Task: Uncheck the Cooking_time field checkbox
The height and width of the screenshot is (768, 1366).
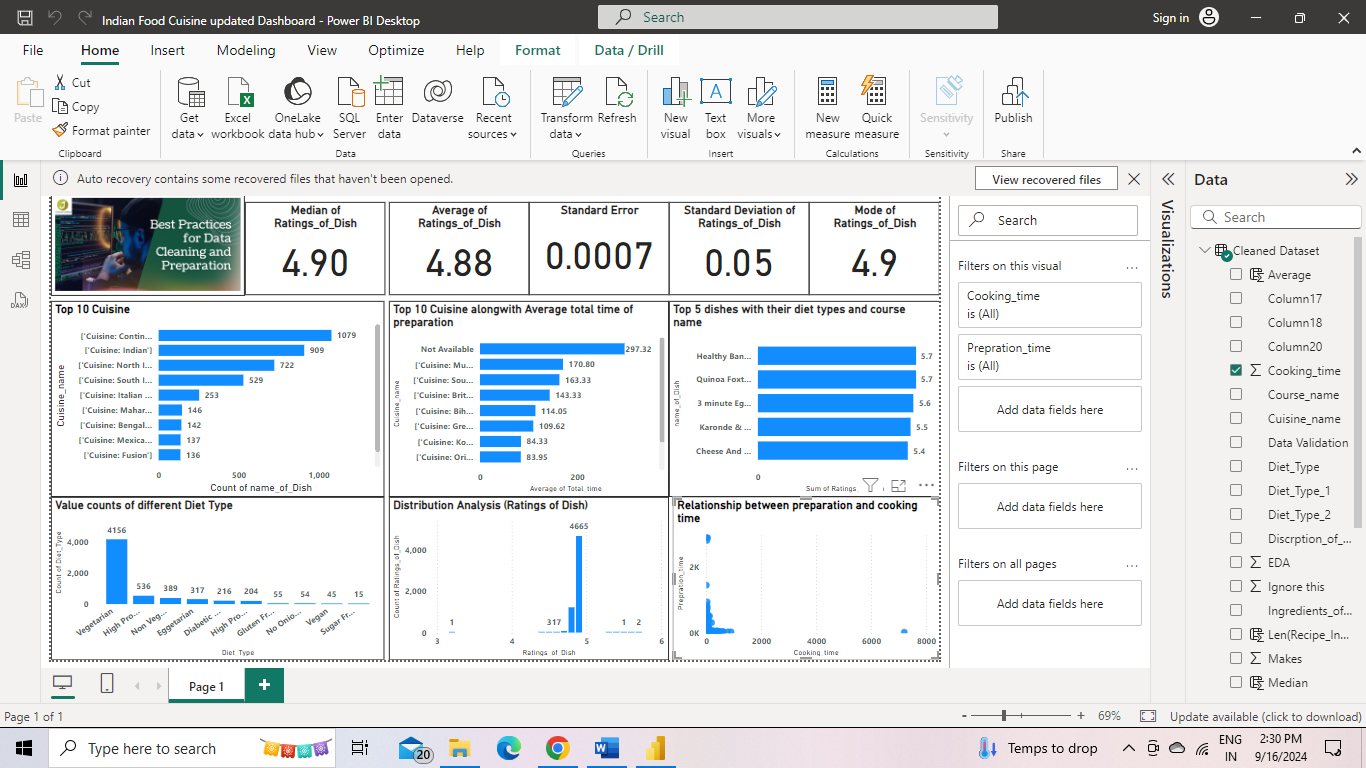Action: point(1237,371)
